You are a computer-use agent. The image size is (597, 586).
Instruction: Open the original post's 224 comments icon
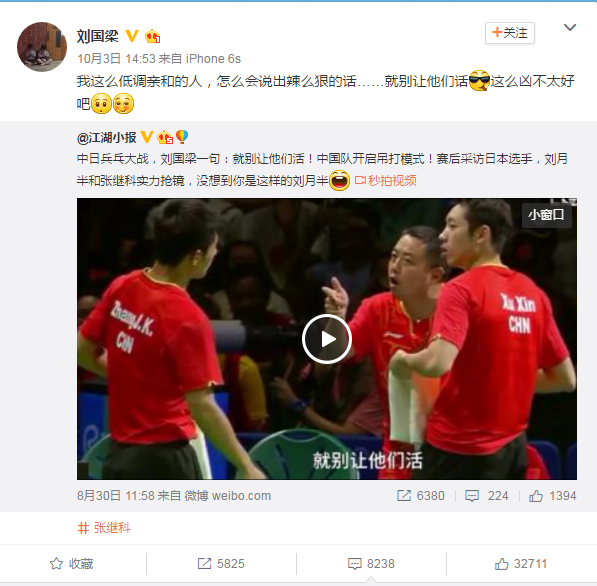(x=472, y=496)
